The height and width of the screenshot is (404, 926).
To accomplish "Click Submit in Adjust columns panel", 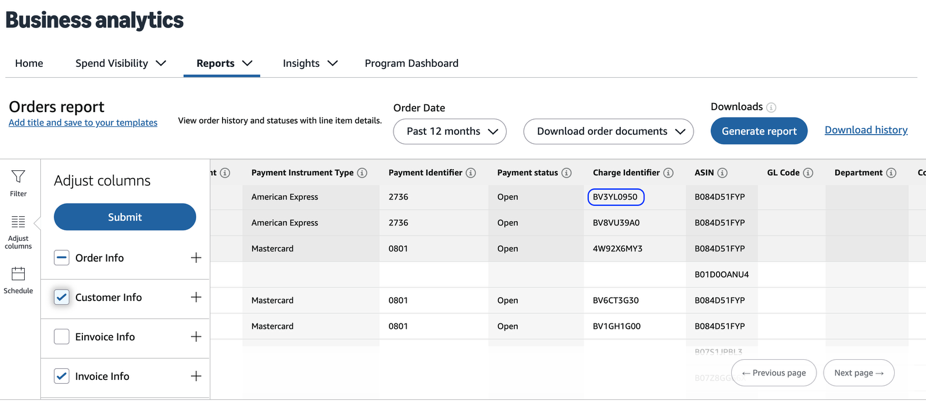I will point(125,217).
